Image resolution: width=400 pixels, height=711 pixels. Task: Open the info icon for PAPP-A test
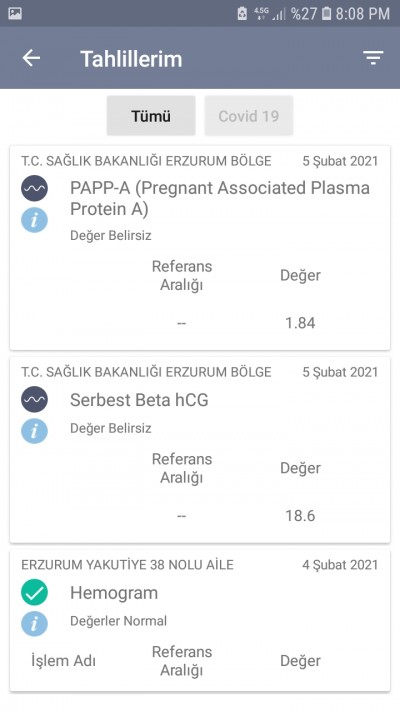click(34, 220)
